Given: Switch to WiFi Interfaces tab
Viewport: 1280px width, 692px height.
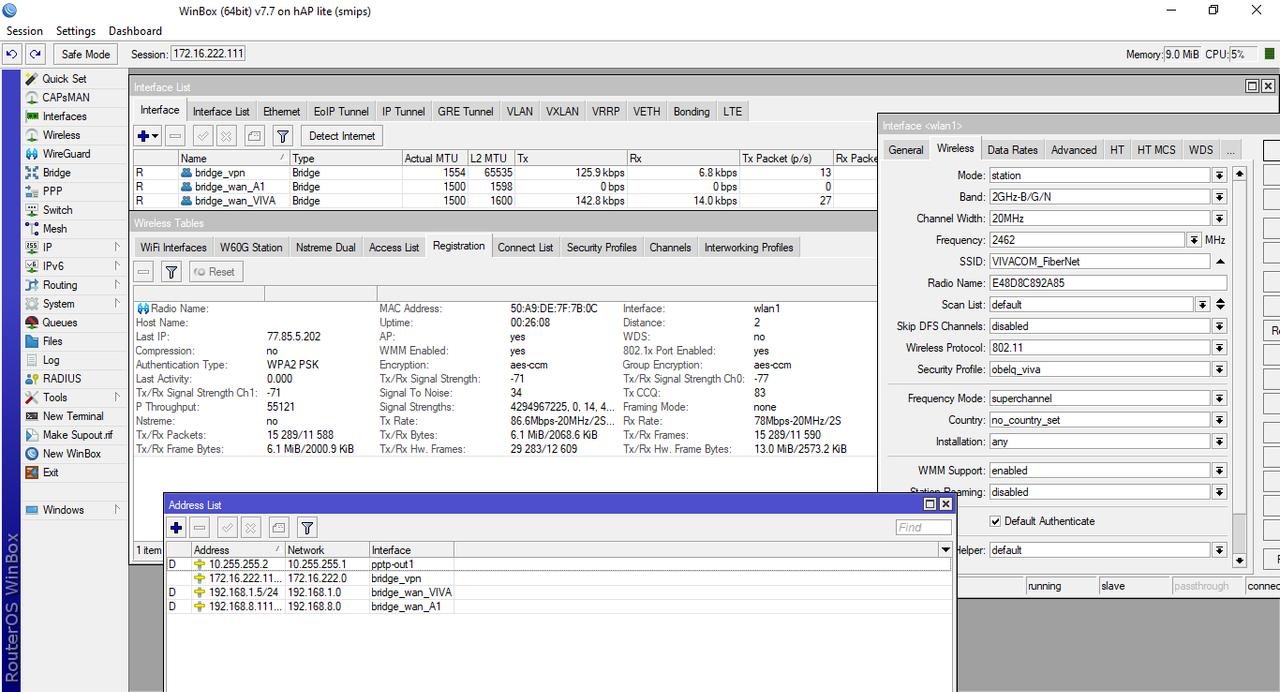Looking at the screenshot, I should pyautogui.click(x=173, y=247).
